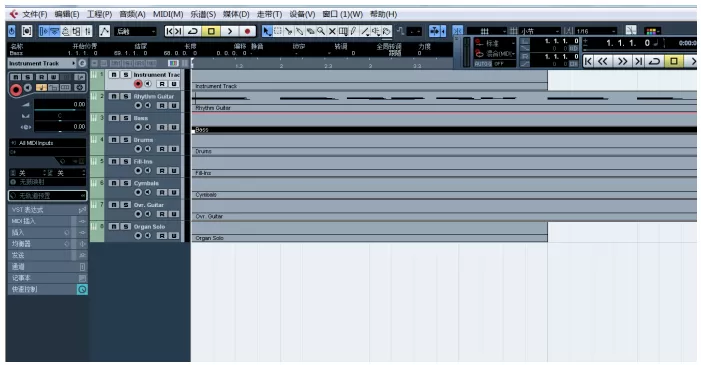This screenshot has height=365, width=701.
Task: Toggle Snap on/off button
Action: click(457, 31)
